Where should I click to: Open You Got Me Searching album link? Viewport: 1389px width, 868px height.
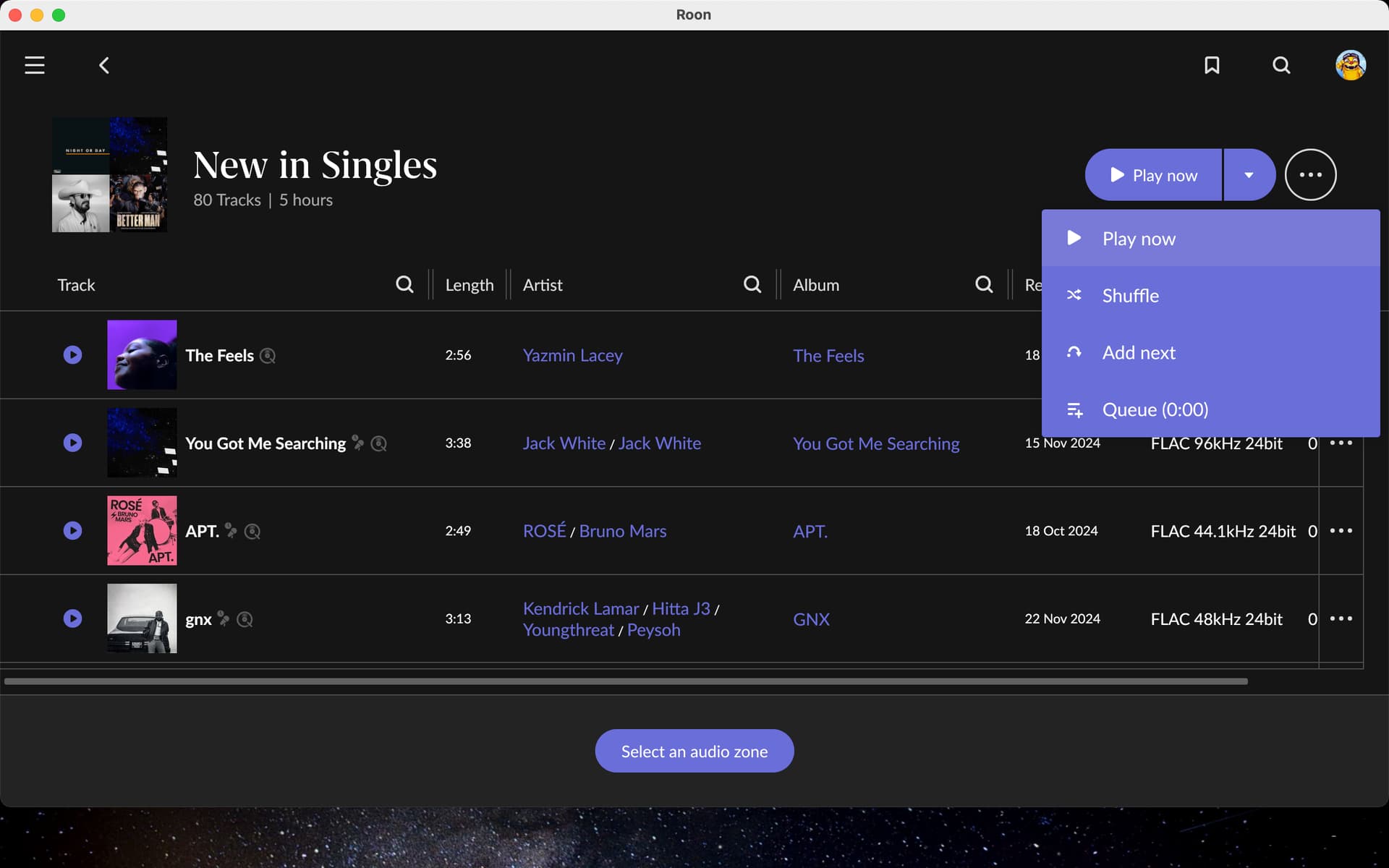point(876,443)
